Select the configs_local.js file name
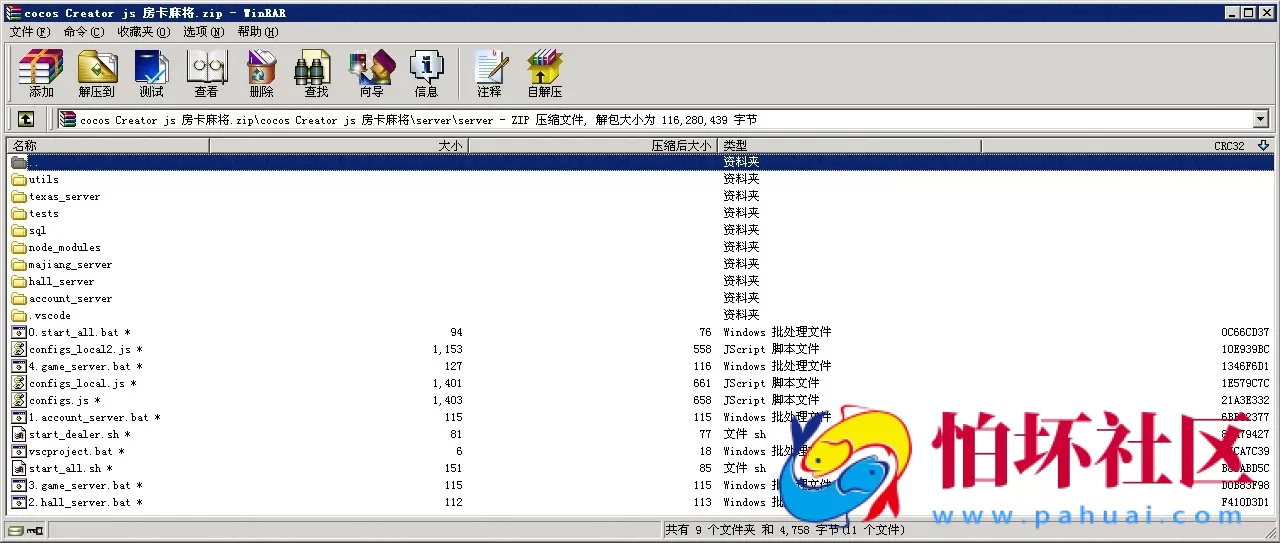1280x543 pixels. pos(83,383)
